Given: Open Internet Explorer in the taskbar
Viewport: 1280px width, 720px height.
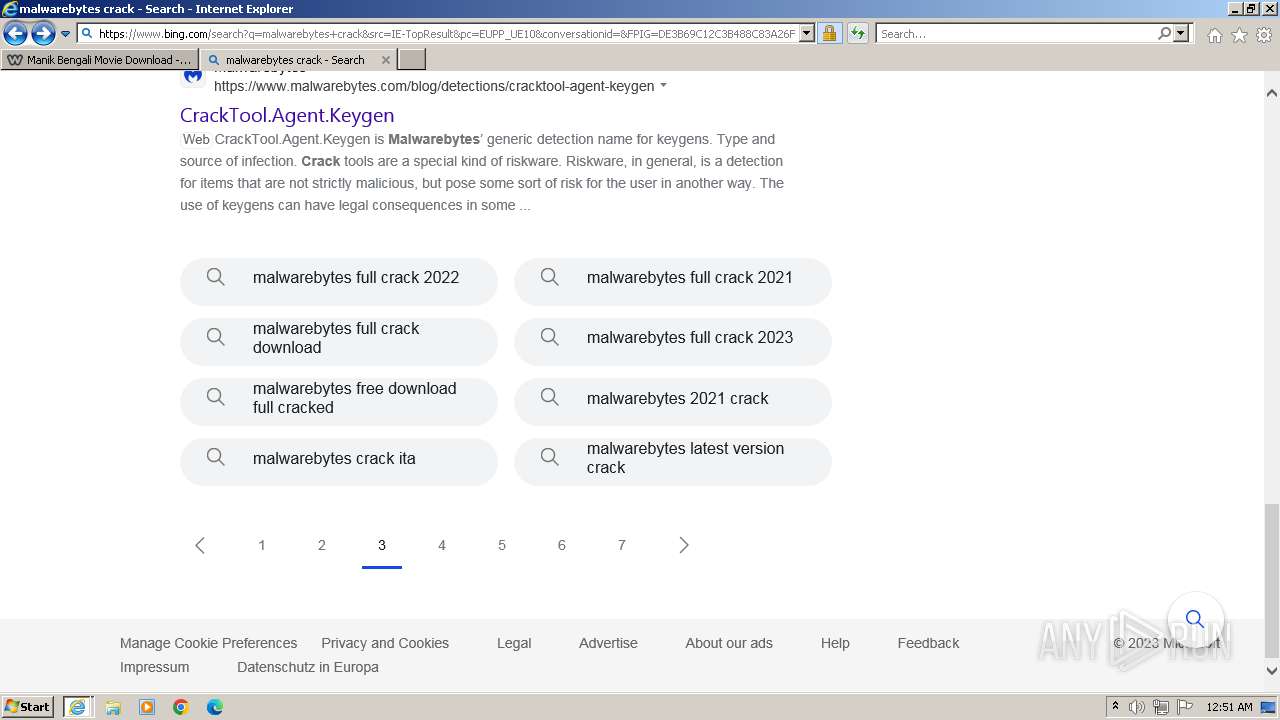Looking at the screenshot, I should [x=78, y=707].
